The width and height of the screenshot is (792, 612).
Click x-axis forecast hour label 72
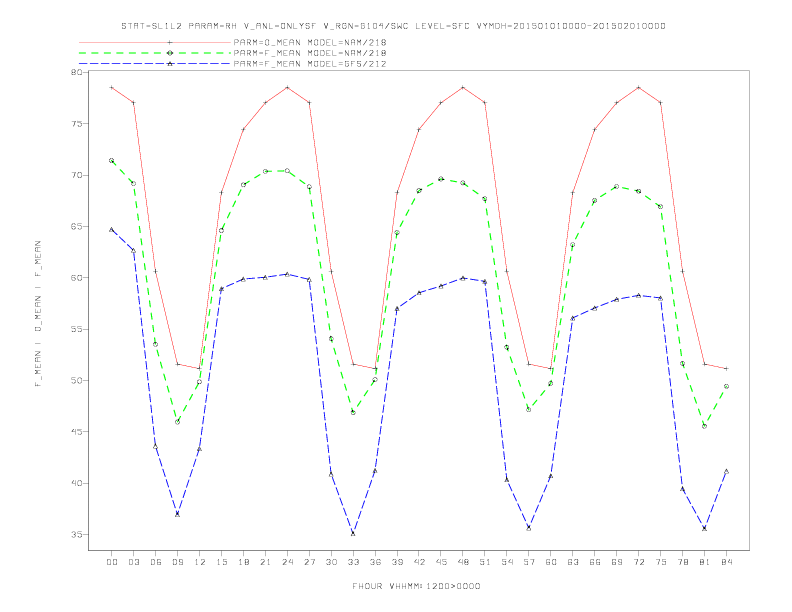[x=639, y=562]
